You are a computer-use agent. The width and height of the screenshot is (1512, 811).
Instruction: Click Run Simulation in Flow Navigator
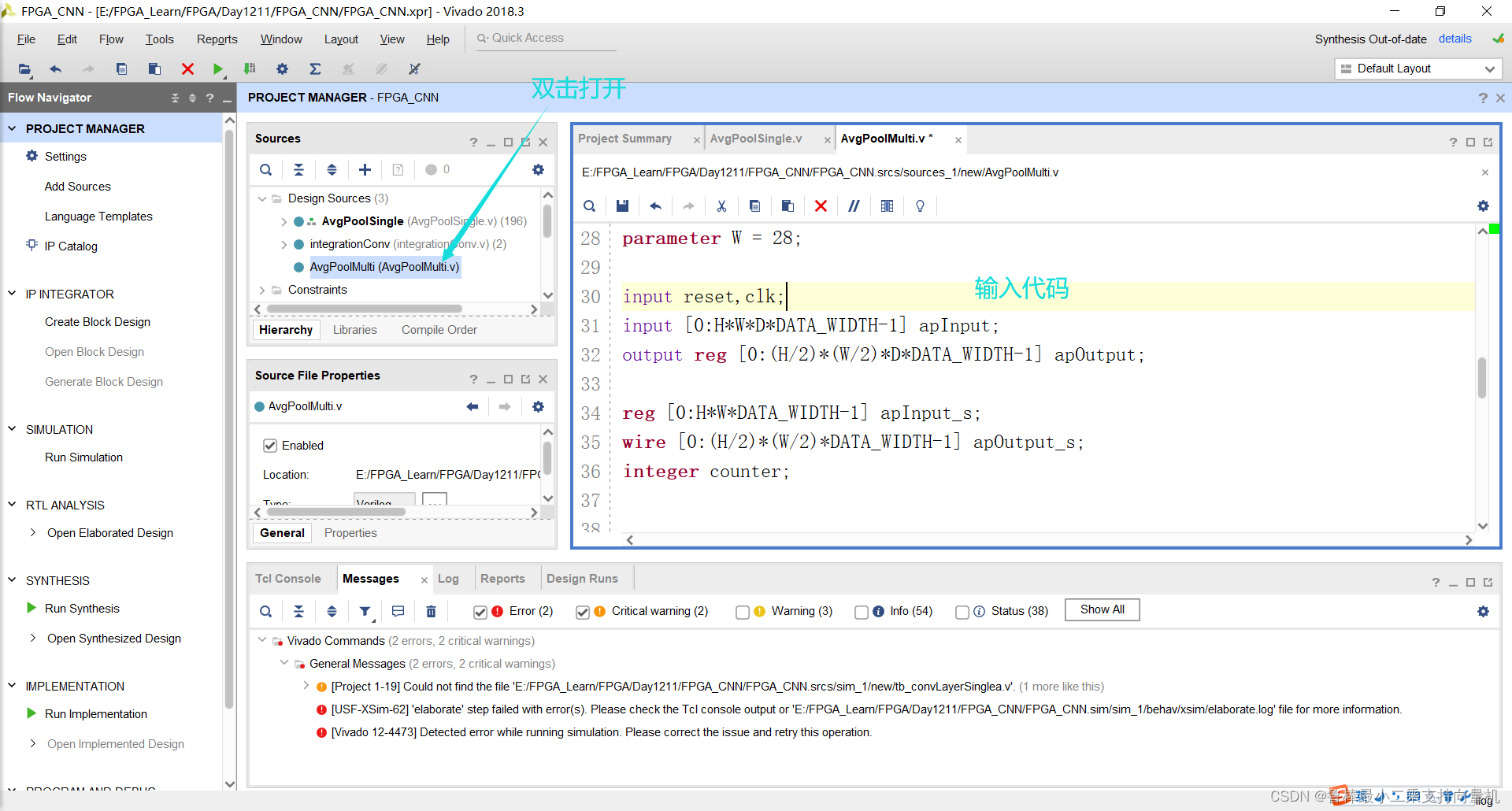click(83, 457)
